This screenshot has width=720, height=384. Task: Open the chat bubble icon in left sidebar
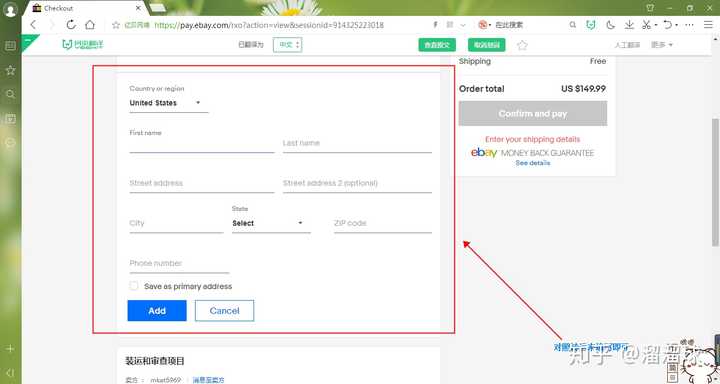coord(10,142)
